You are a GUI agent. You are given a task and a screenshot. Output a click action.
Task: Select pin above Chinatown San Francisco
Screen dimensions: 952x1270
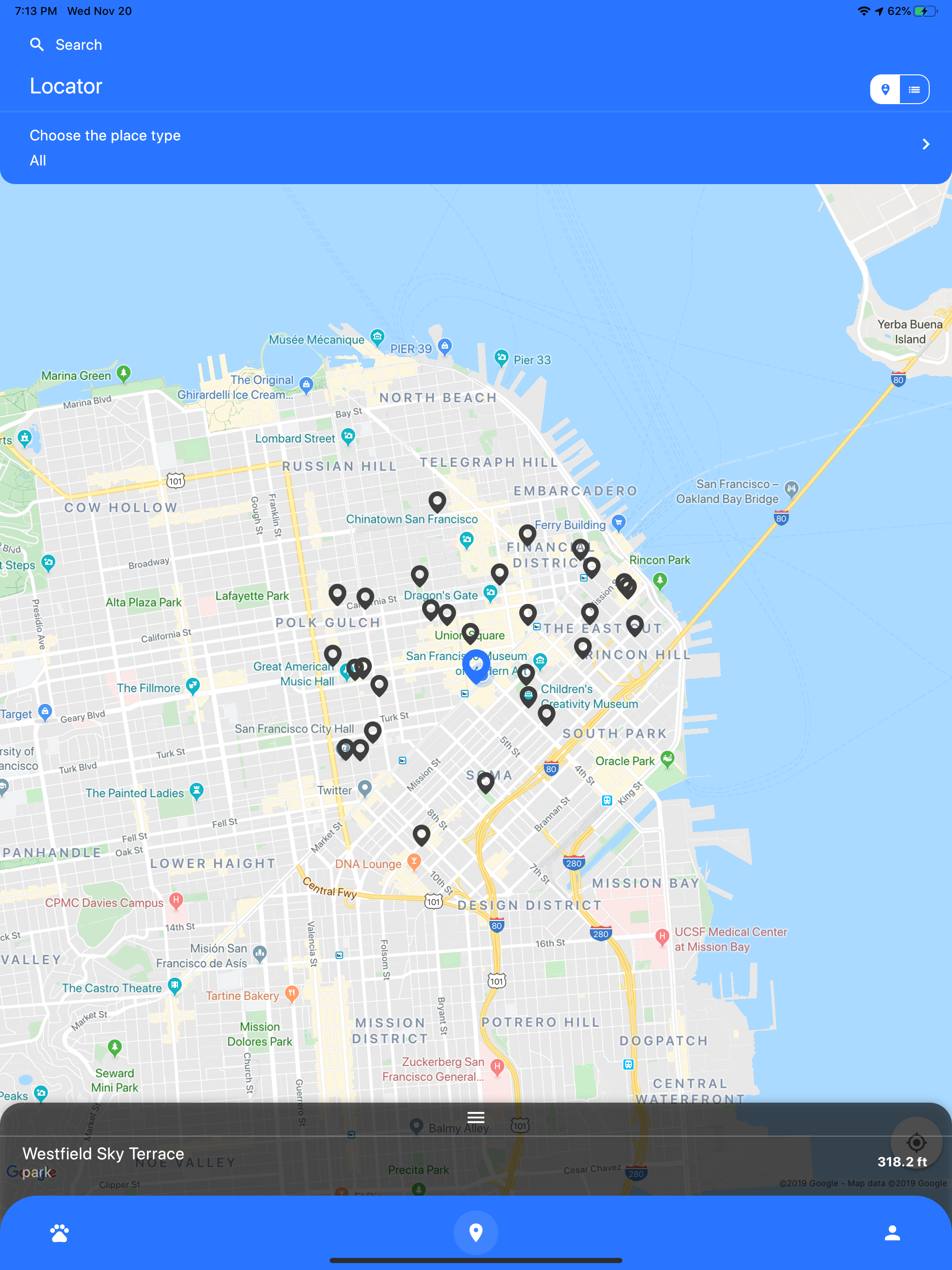437,502
